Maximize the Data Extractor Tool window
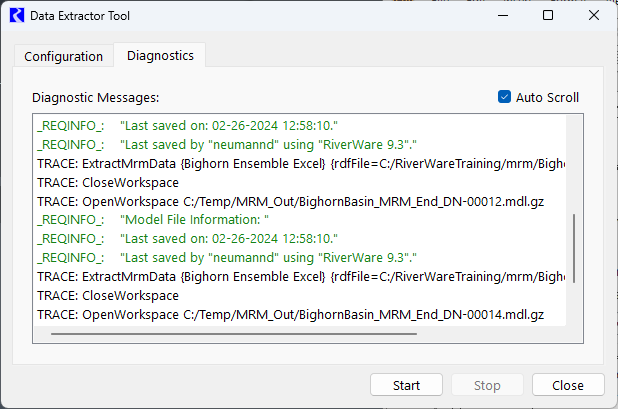This screenshot has width=618, height=409. 548,16
